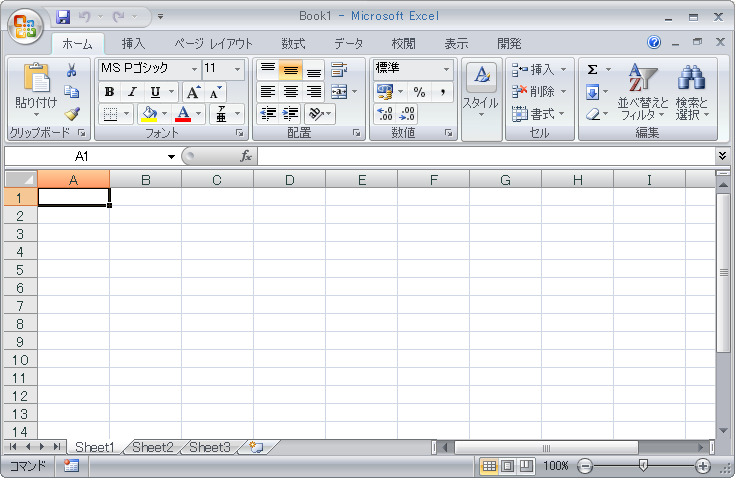The image size is (735, 478).
Task: Open the font name dropdown
Action: pyautogui.click(x=194, y=69)
